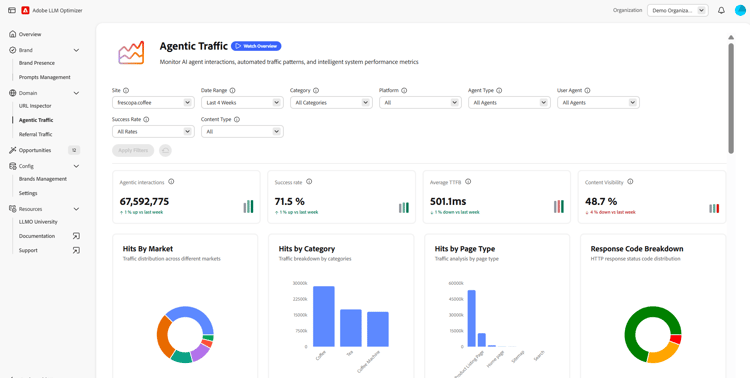Click the Watch Overview button
750x378 pixels.
coord(256,46)
